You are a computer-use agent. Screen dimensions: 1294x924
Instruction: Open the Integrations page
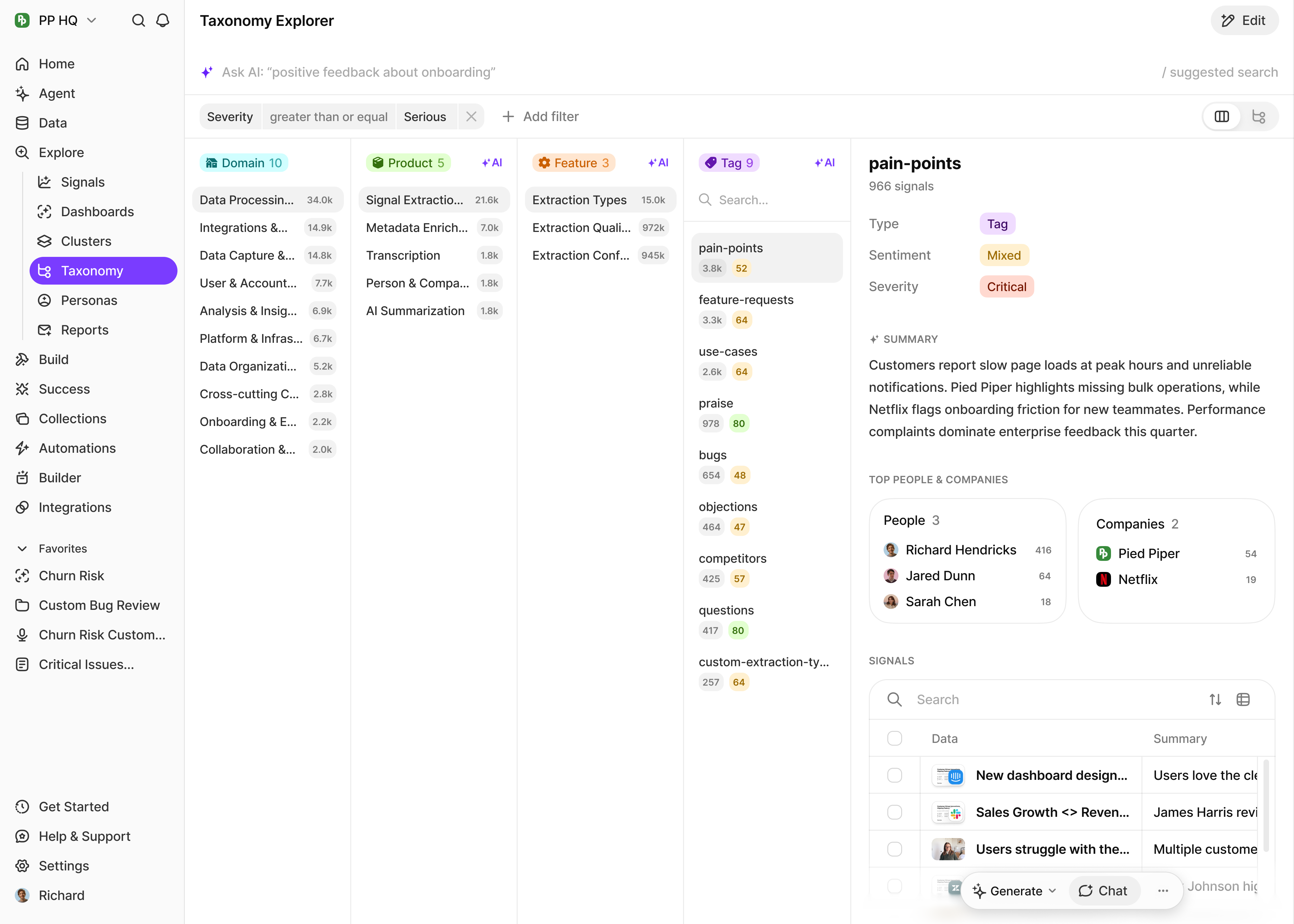pos(92,508)
